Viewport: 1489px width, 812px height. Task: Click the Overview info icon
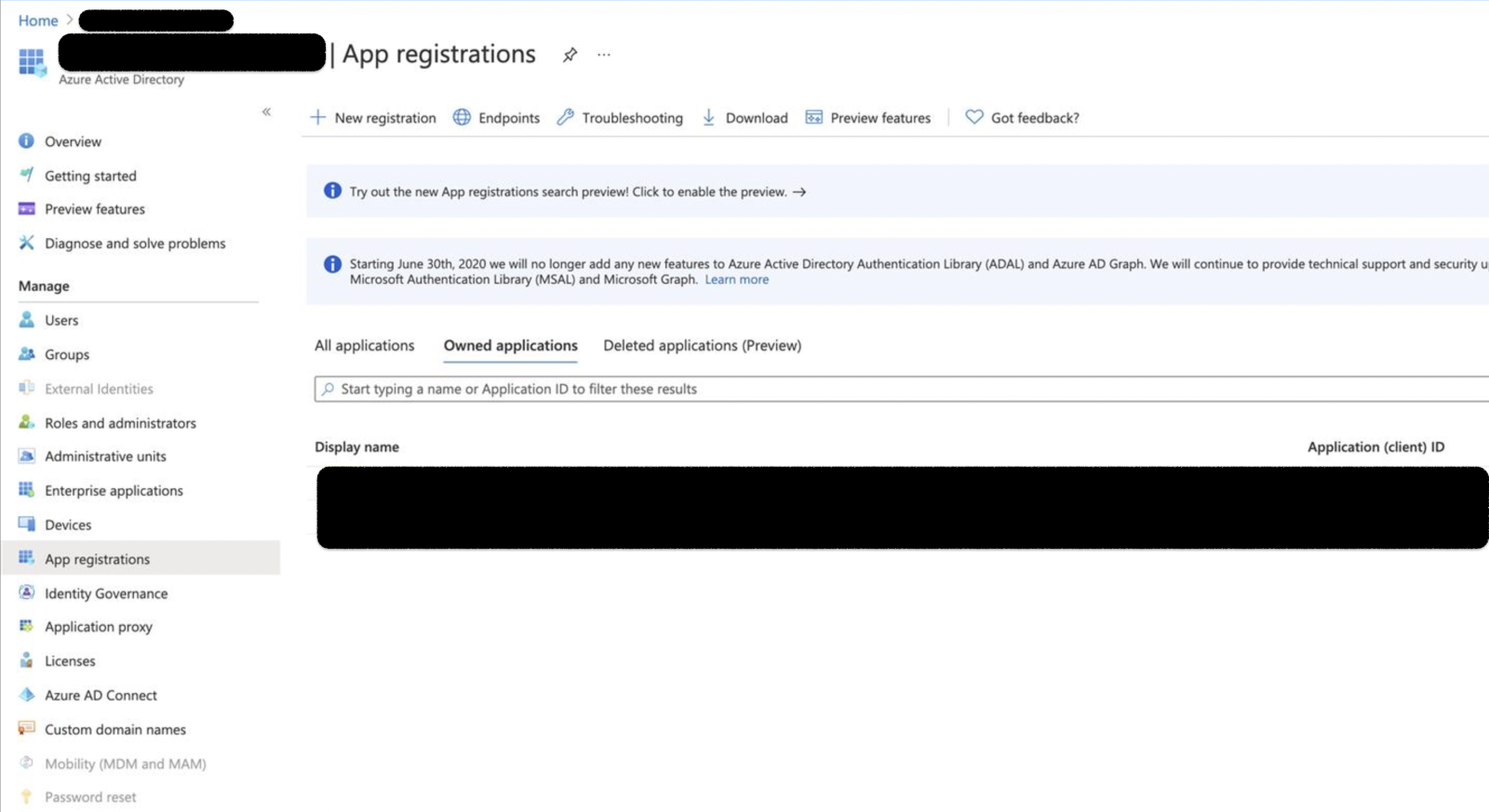(x=26, y=140)
